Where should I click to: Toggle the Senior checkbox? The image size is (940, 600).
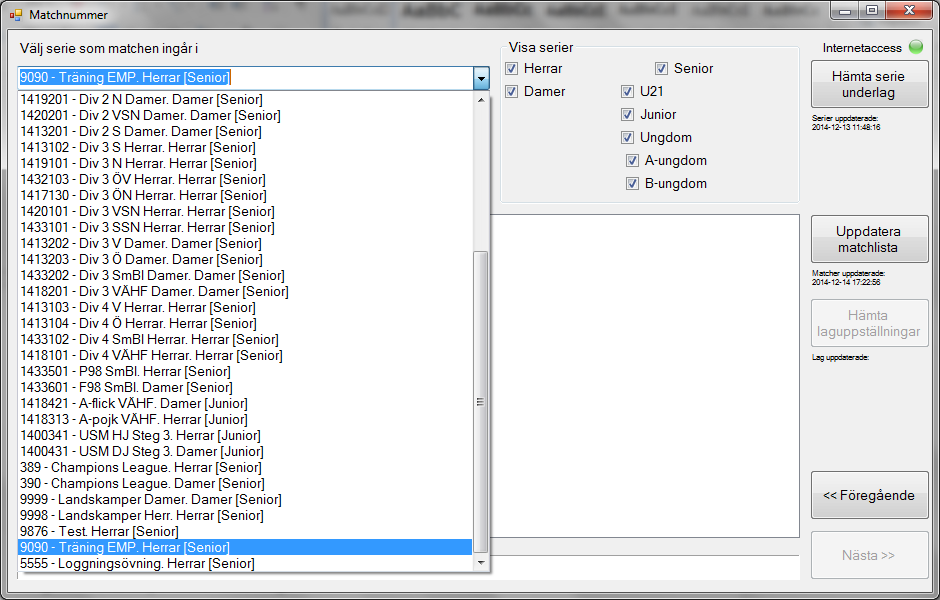point(661,68)
